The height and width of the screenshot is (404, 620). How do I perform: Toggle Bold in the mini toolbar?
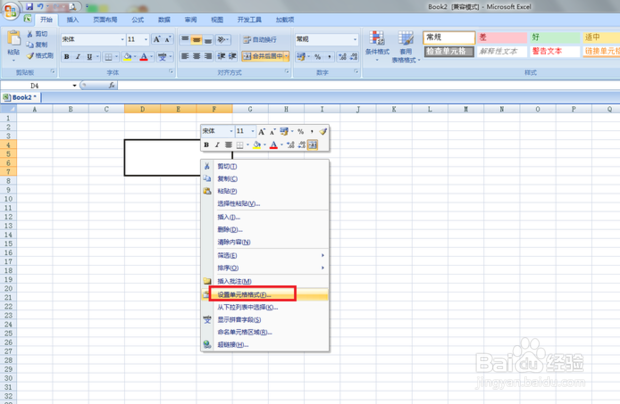click(x=206, y=145)
